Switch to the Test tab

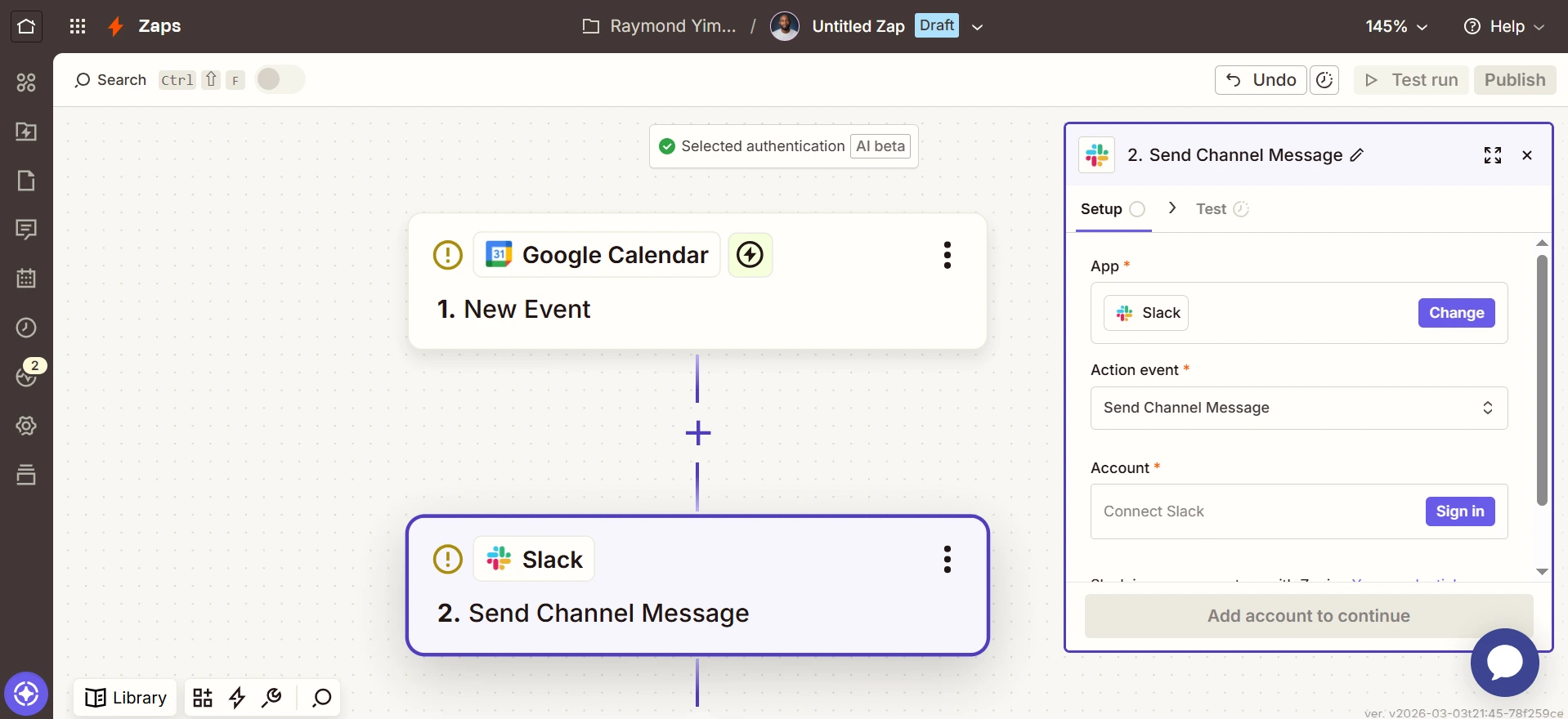[x=1211, y=209]
